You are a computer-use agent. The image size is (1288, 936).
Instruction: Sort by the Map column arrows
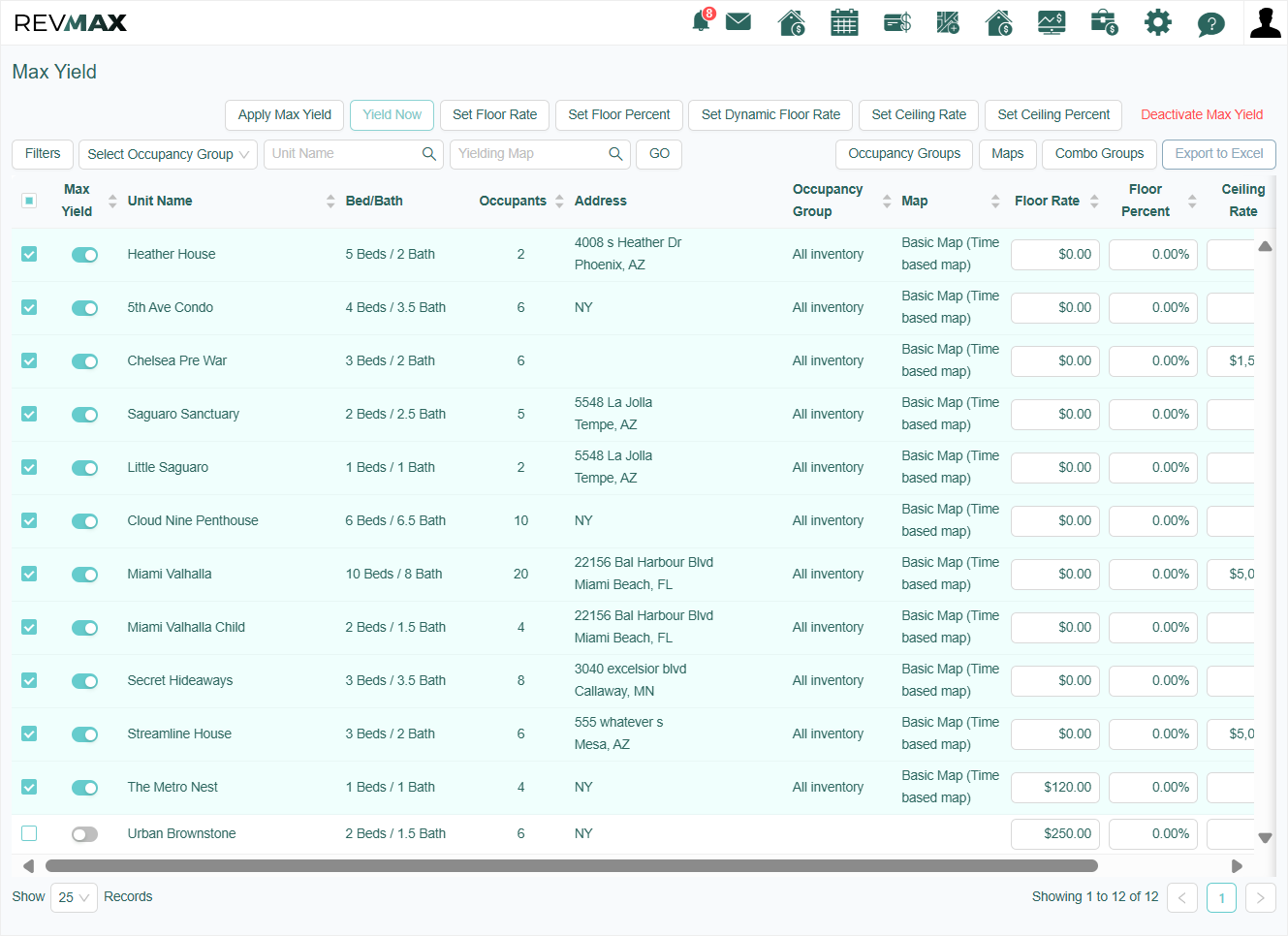995,201
